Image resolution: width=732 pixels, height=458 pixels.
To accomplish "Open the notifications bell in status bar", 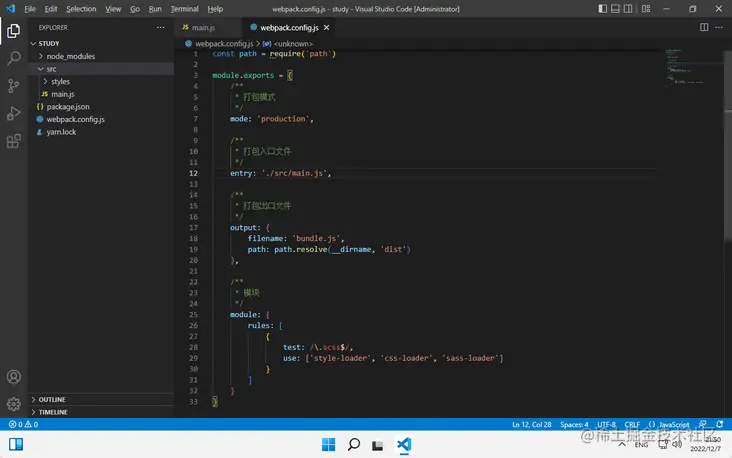I will (720, 424).
